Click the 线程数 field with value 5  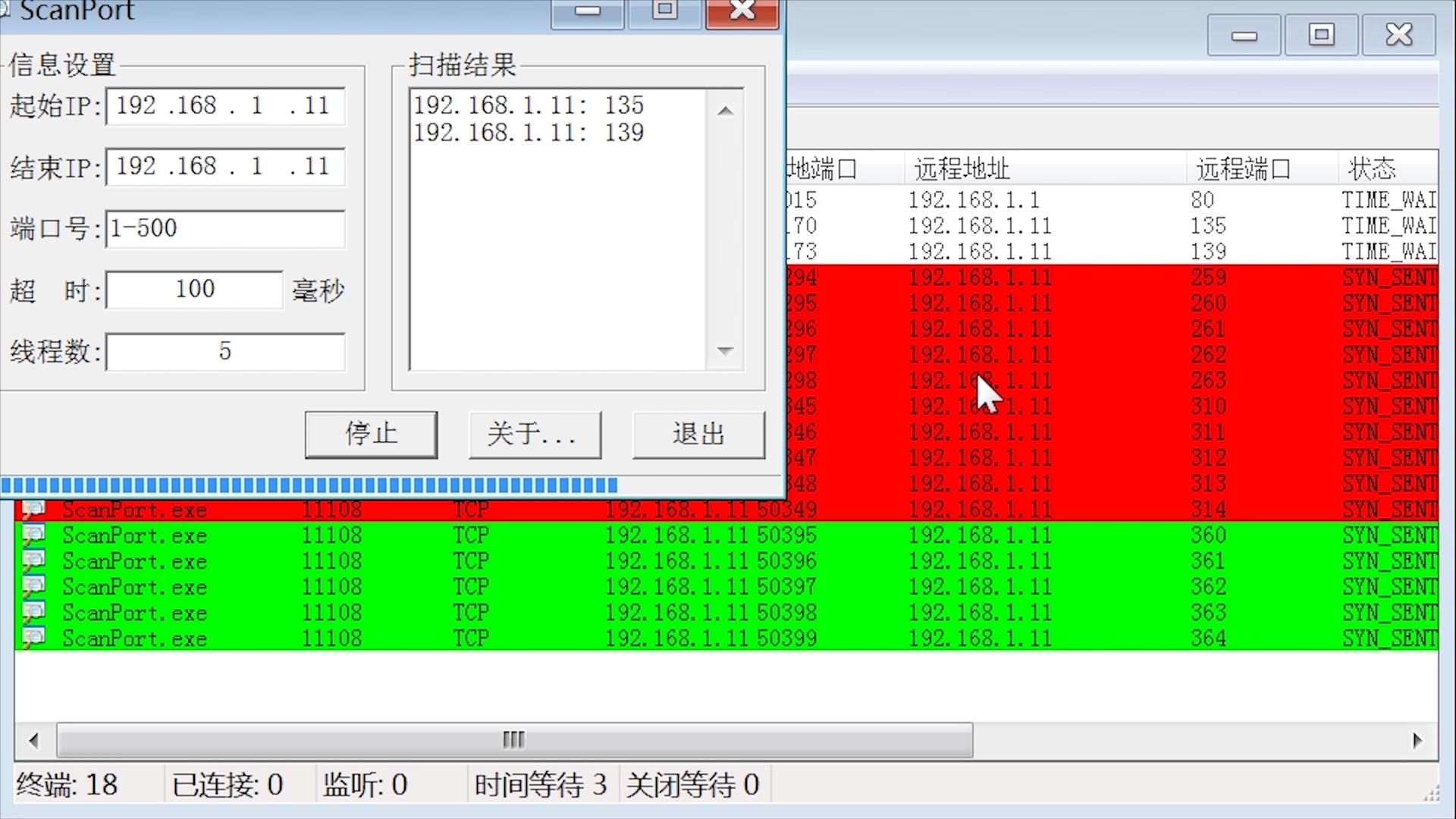pyautogui.click(x=225, y=351)
